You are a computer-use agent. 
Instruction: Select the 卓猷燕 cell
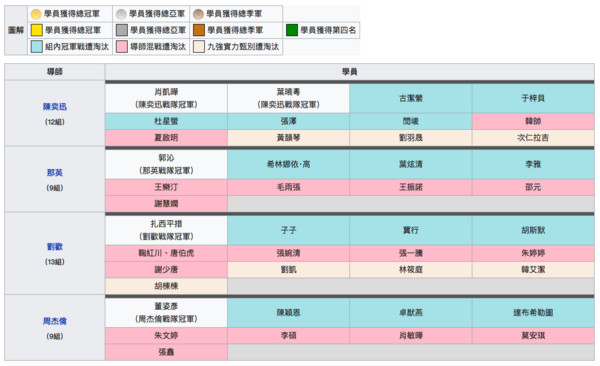411,313
